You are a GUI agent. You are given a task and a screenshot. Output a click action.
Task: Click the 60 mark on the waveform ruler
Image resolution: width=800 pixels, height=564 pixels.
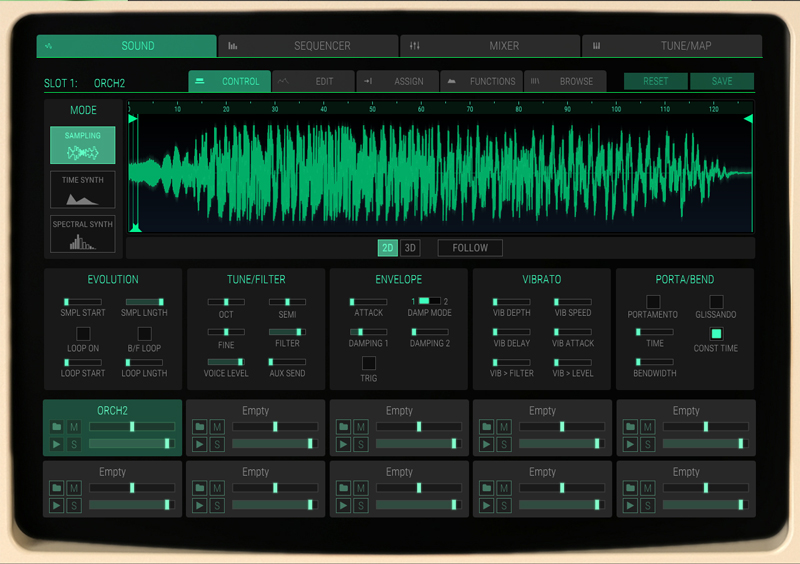[421, 109]
